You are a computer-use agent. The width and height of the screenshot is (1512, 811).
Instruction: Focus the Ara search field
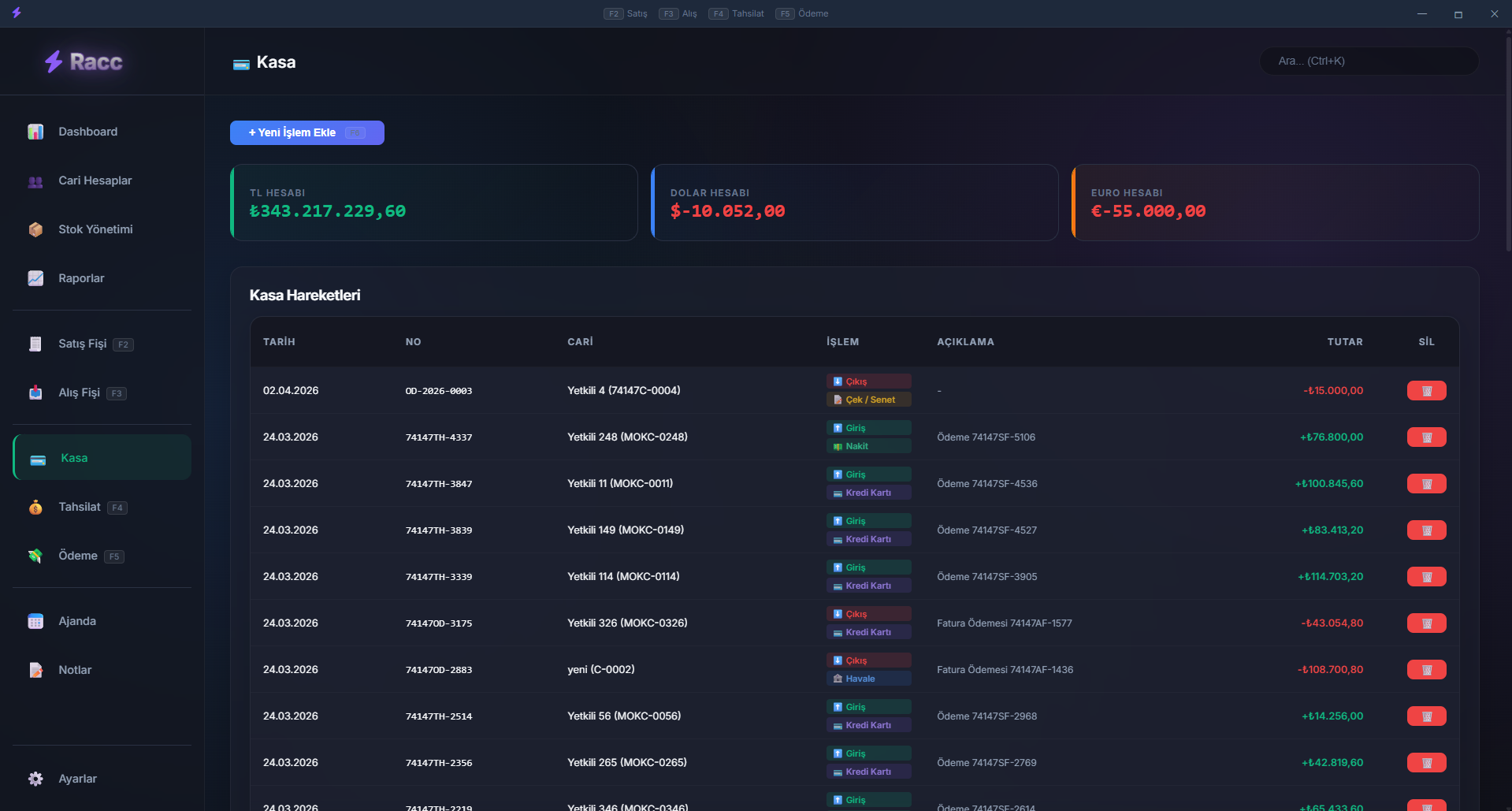1369,61
